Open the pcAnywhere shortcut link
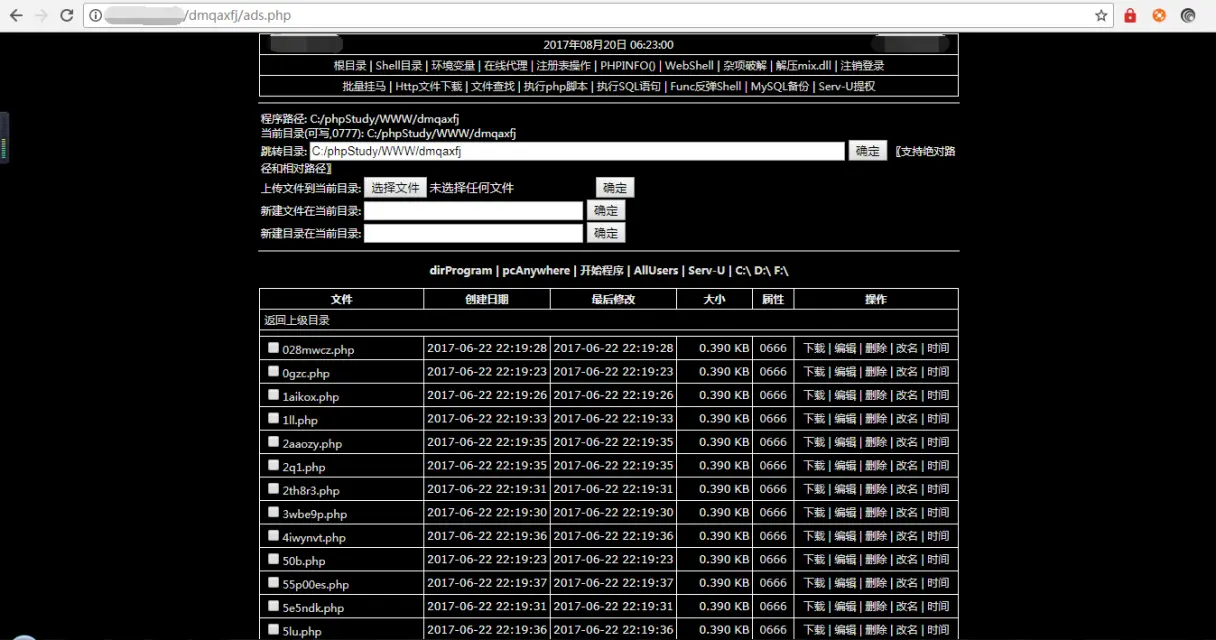Screen dimensions: 1216x640 point(536,271)
